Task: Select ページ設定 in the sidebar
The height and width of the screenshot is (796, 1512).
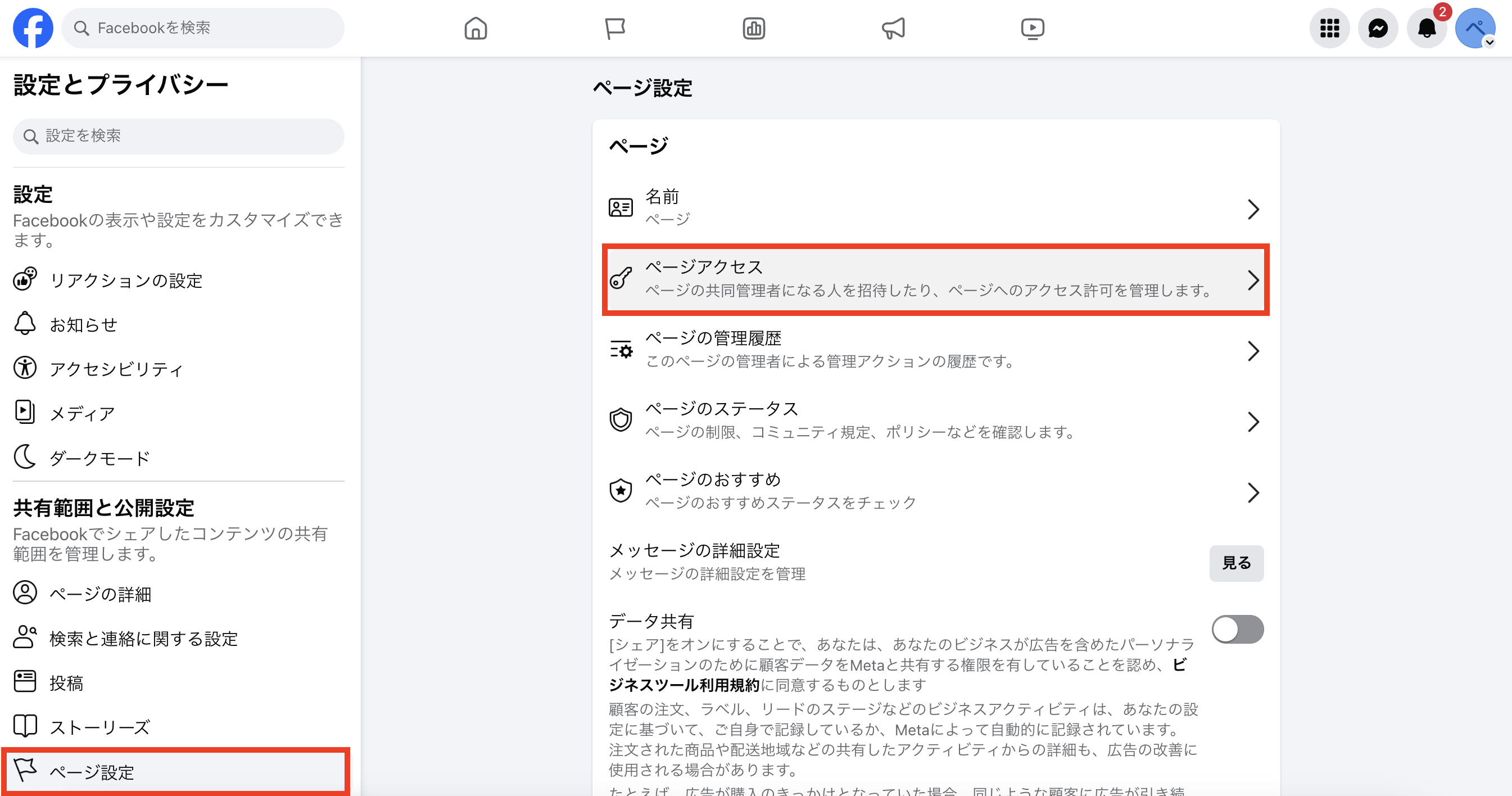Action: (91, 772)
